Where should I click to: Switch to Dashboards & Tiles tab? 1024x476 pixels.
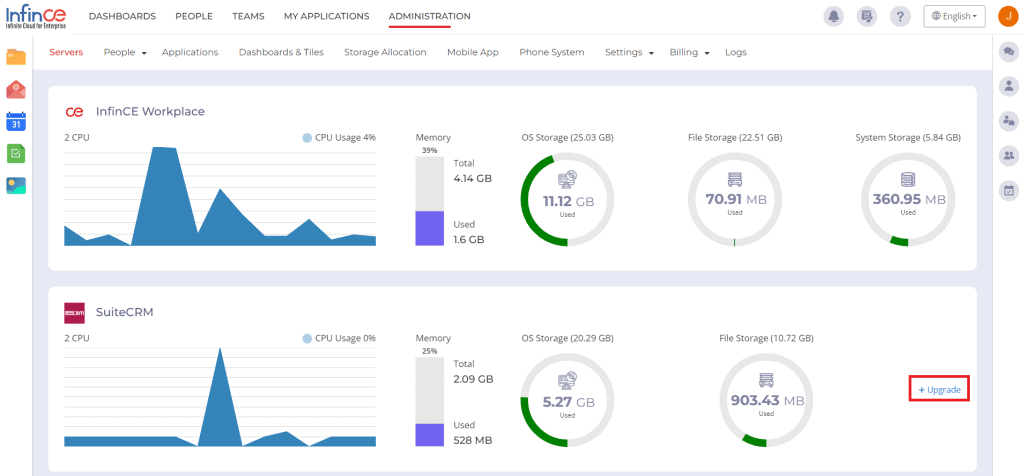(x=281, y=52)
